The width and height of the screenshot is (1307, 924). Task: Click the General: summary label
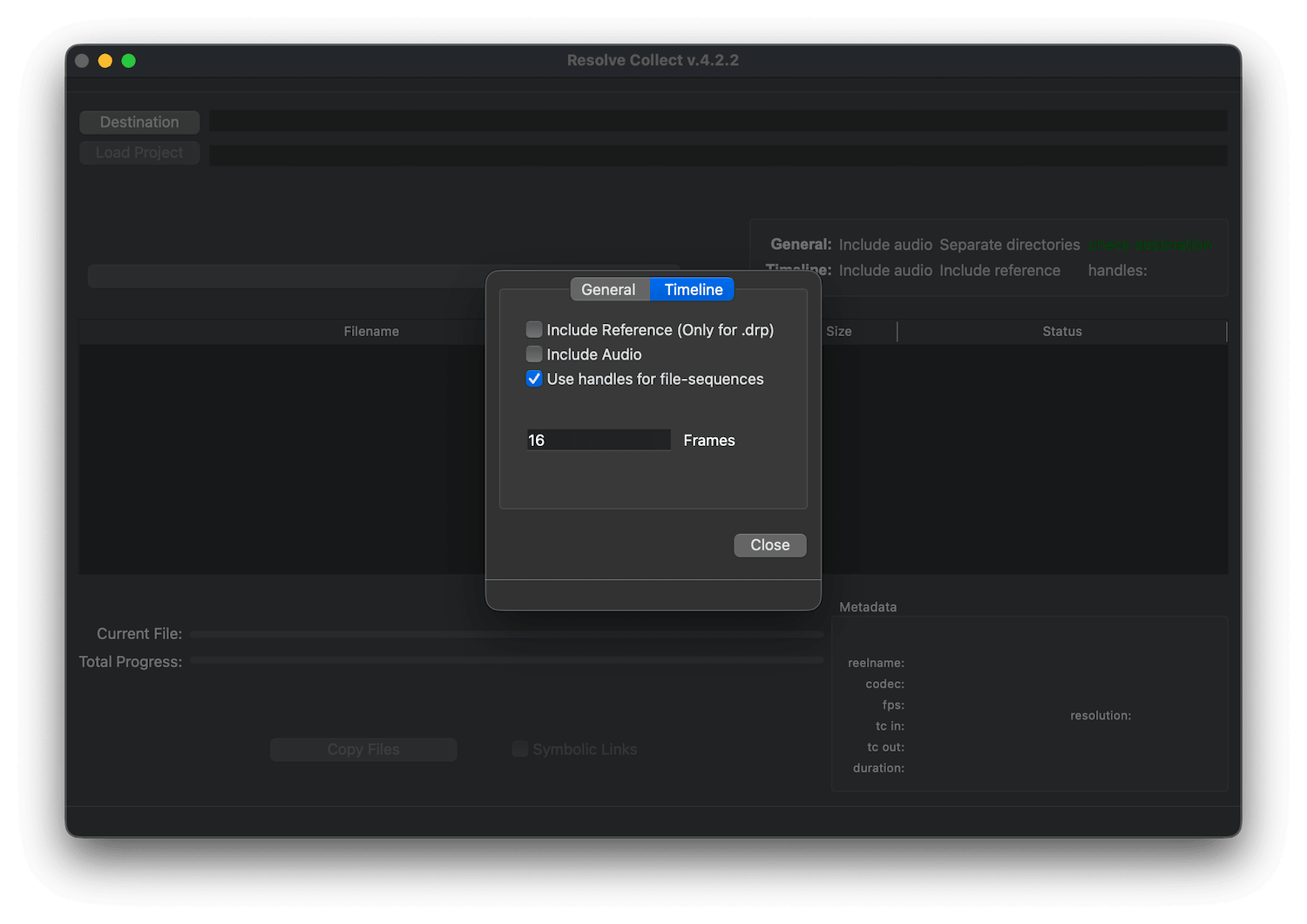[x=801, y=245]
